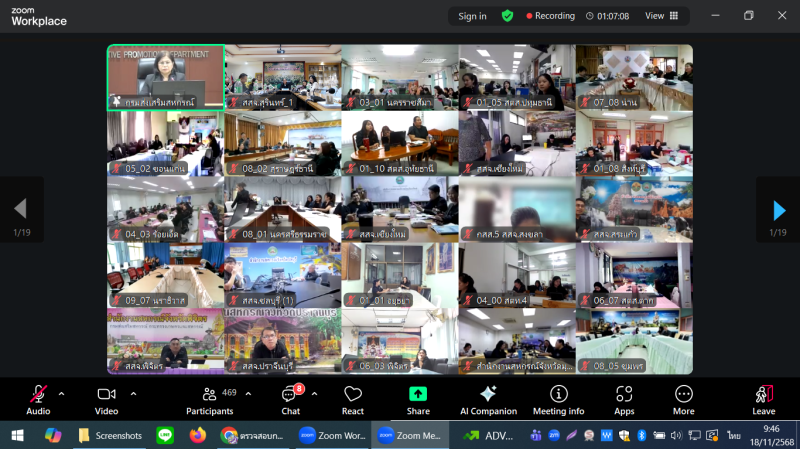Expand audio options arrow next to Audio
Viewport: 800px width, 449px height.
point(62,393)
